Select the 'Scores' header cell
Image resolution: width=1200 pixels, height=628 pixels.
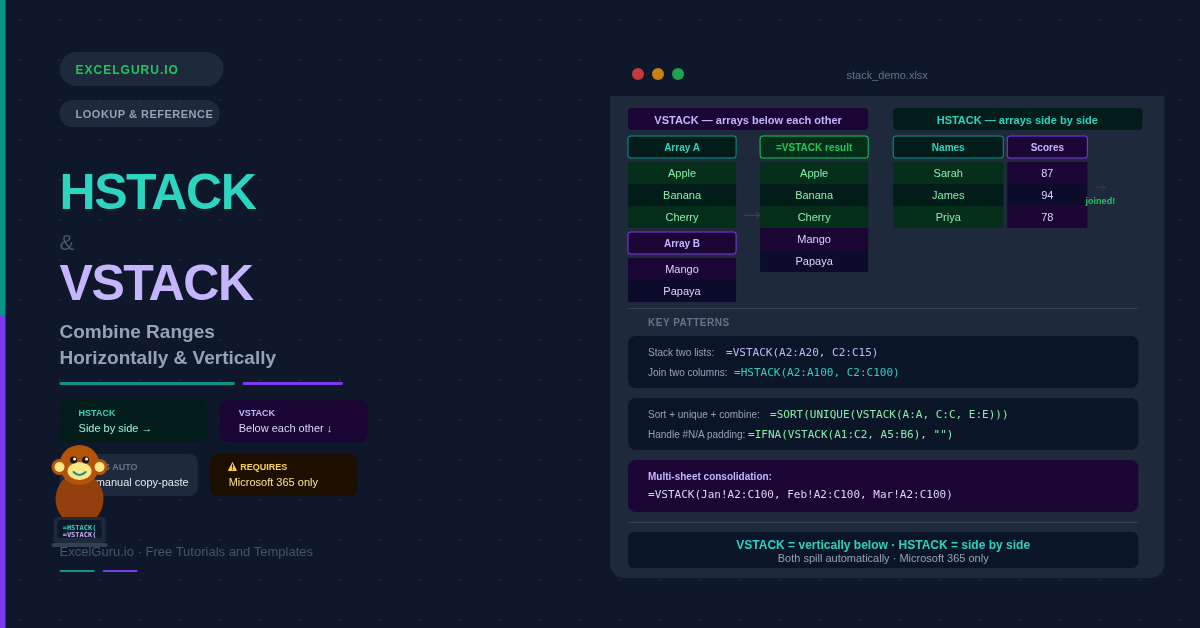(x=1047, y=147)
